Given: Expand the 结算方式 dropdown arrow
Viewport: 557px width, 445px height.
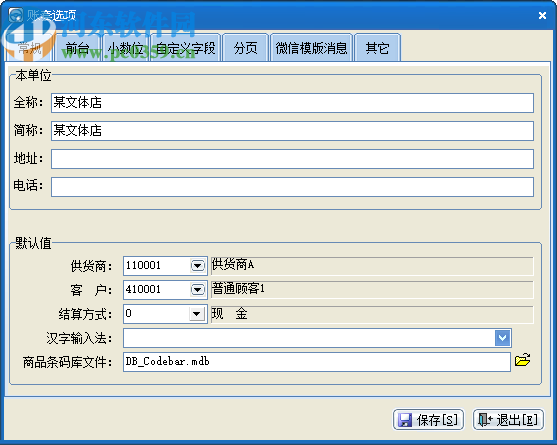Looking at the screenshot, I should pos(196,314).
